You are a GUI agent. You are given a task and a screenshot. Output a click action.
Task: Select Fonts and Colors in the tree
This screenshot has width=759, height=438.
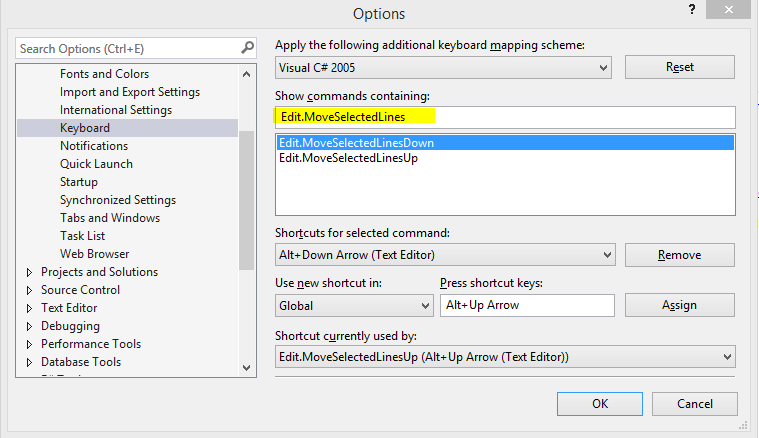coord(105,74)
